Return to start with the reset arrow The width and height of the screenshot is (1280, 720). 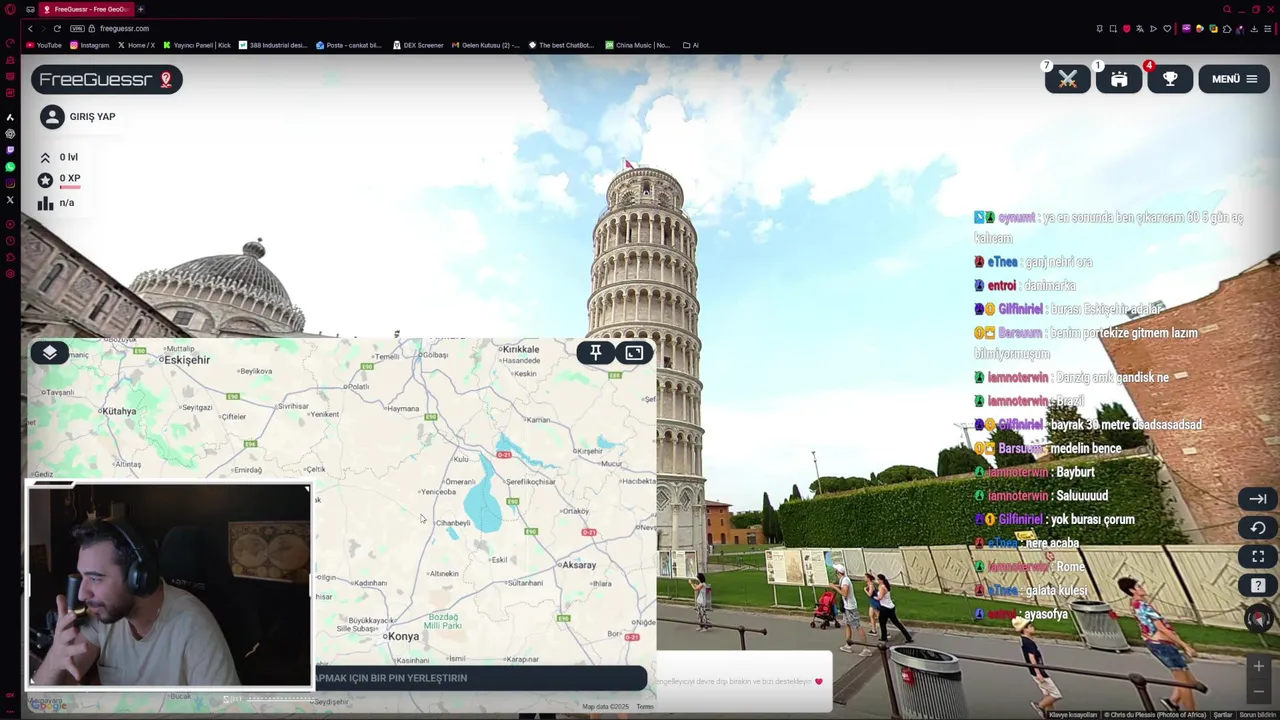[1258, 528]
